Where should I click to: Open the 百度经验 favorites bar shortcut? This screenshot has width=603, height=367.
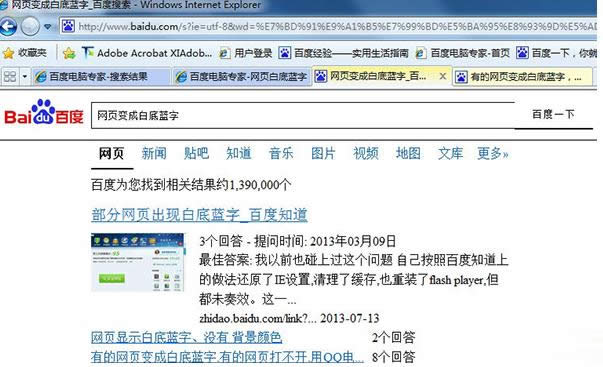(x=343, y=53)
